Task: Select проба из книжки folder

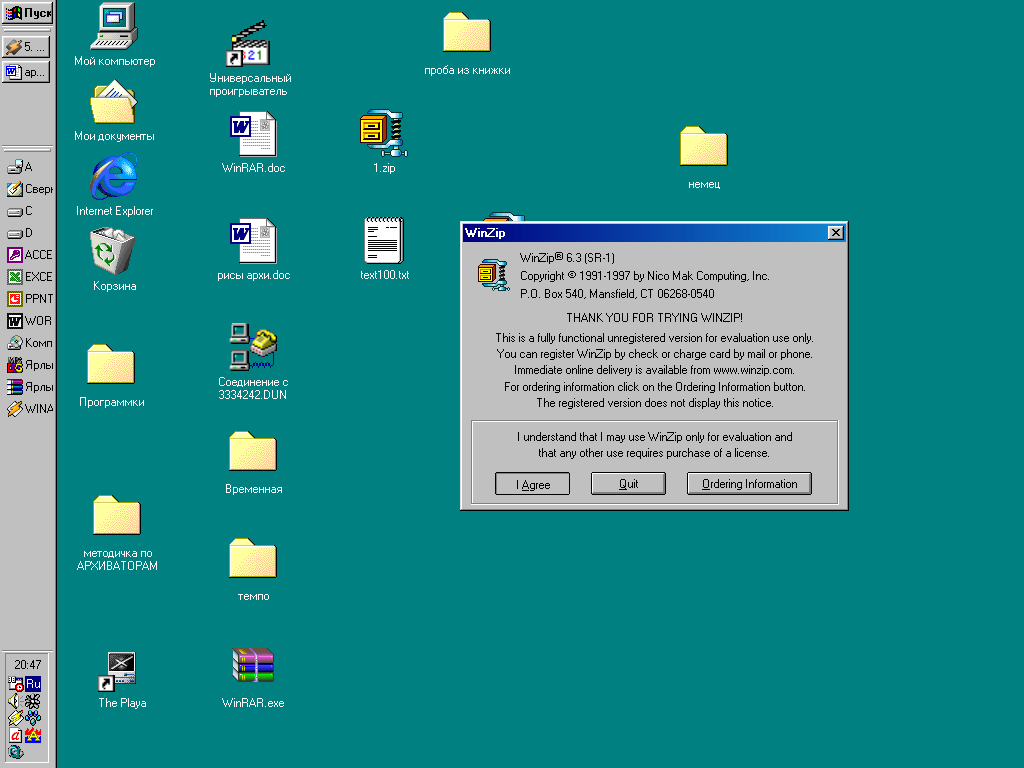Action: pyautogui.click(x=467, y=44)
